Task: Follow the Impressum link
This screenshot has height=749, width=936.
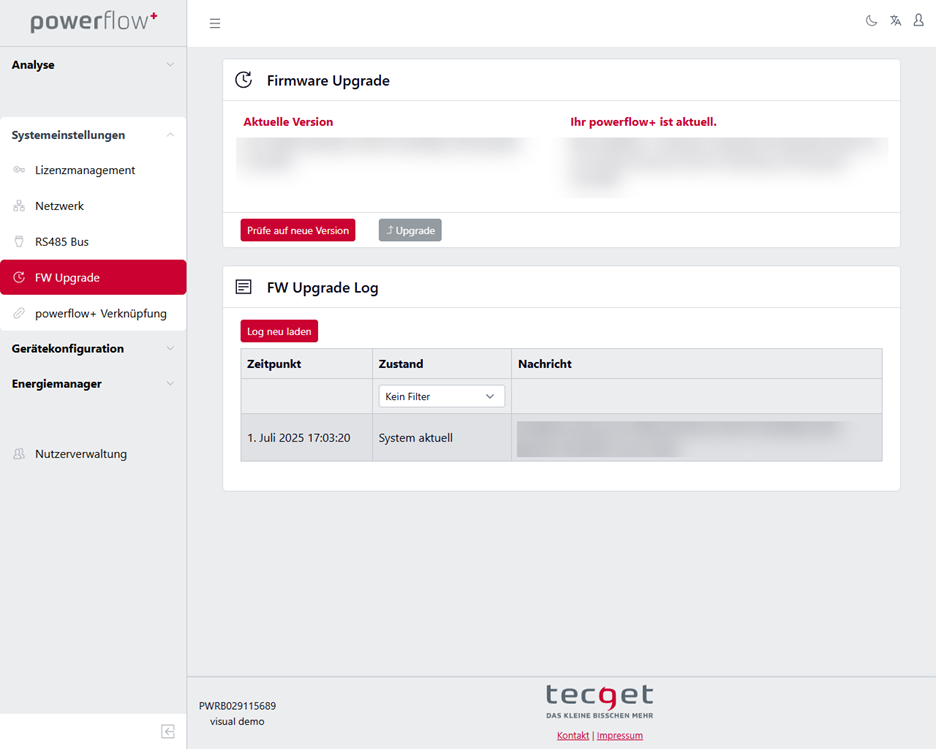Action: tap(620, 735)
